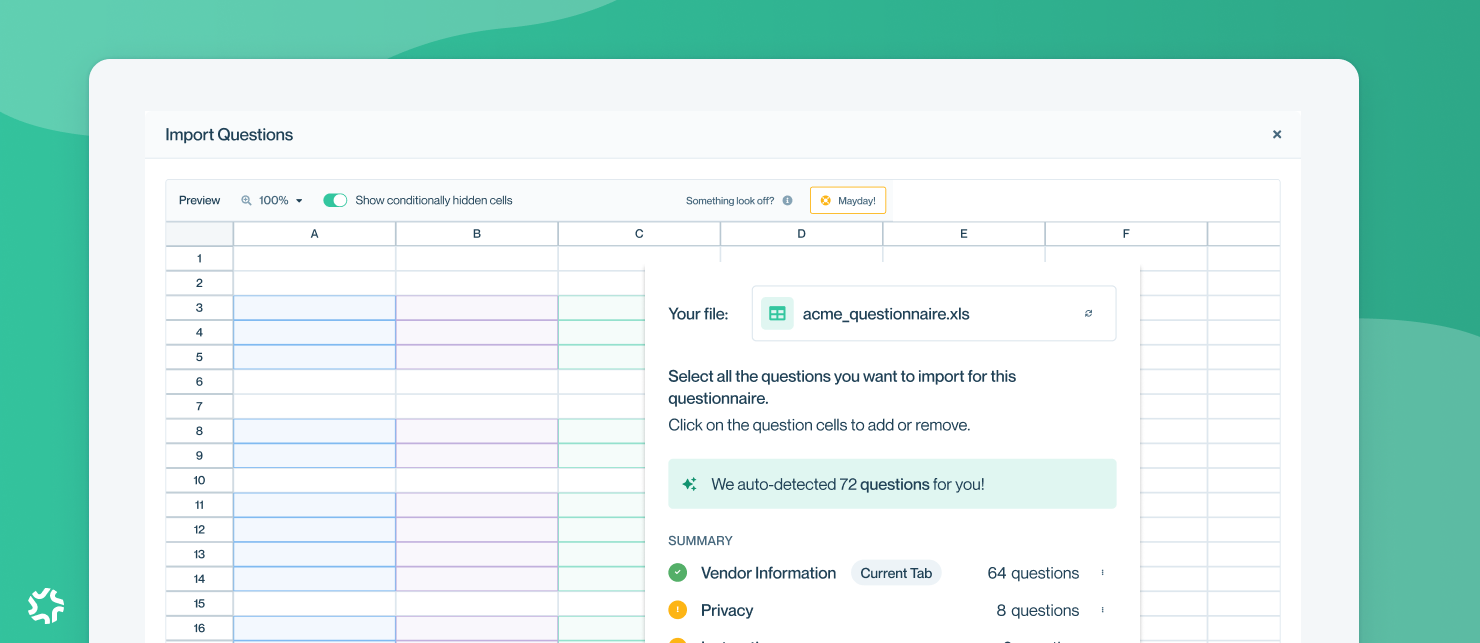Select column B header
Image resolution: width=1480 pixels, height=643 pixels.
point(477,234)
